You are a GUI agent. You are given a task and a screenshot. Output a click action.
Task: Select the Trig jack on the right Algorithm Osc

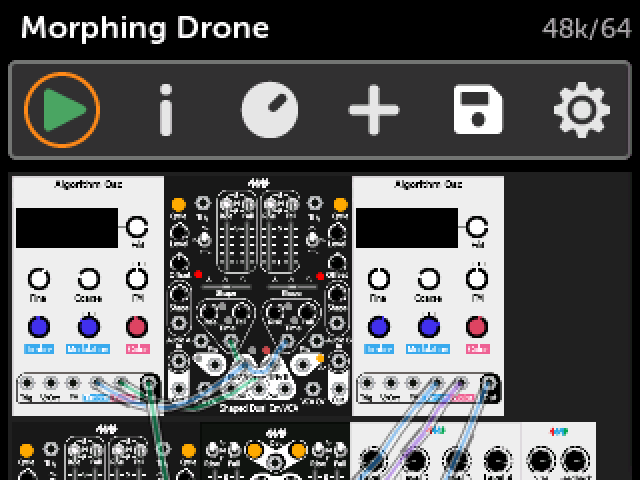[x=367, y=383]
